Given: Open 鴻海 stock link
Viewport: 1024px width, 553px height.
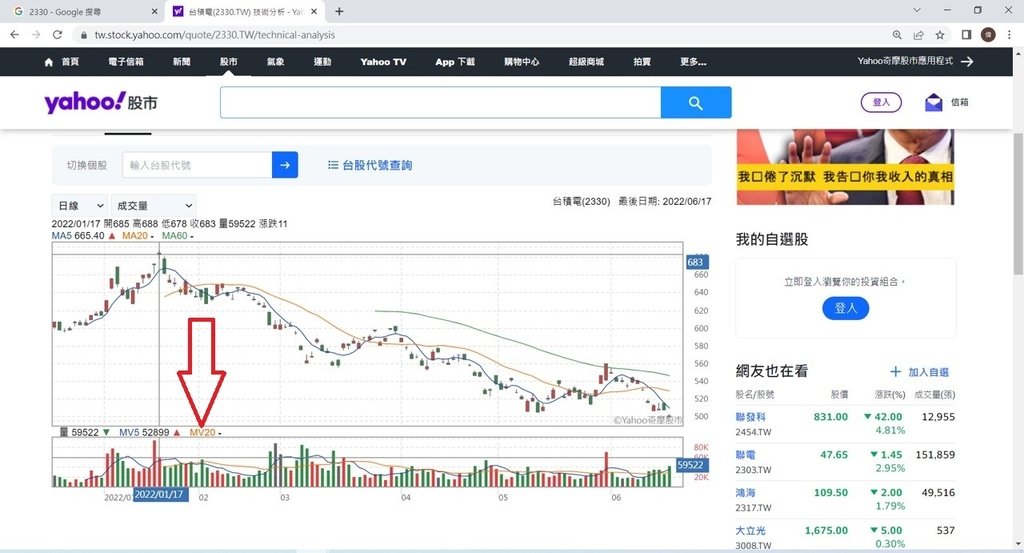Looking at the screenshot, I should coord(745,492).
